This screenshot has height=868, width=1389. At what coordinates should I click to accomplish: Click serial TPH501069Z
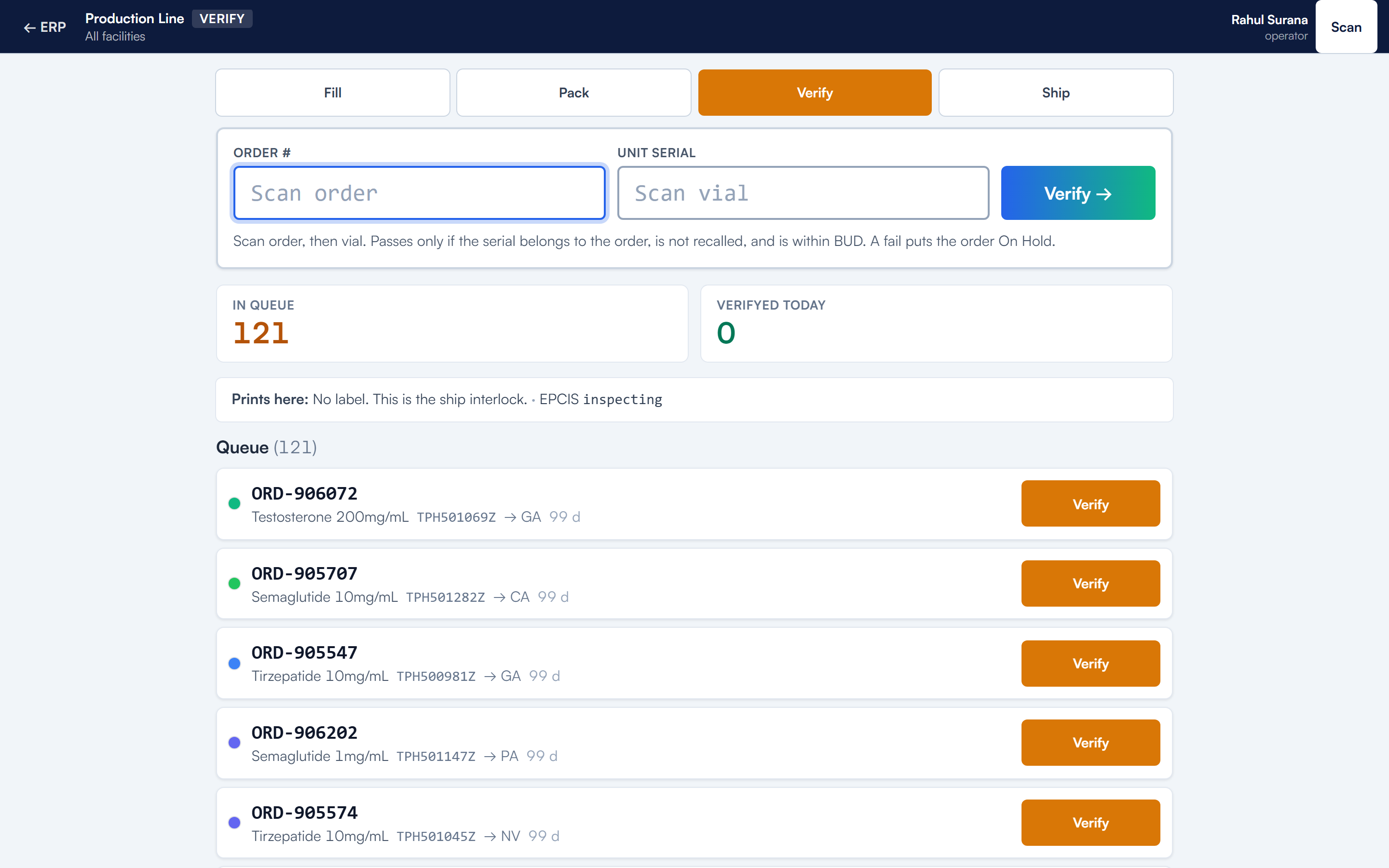tap(456, 517)
